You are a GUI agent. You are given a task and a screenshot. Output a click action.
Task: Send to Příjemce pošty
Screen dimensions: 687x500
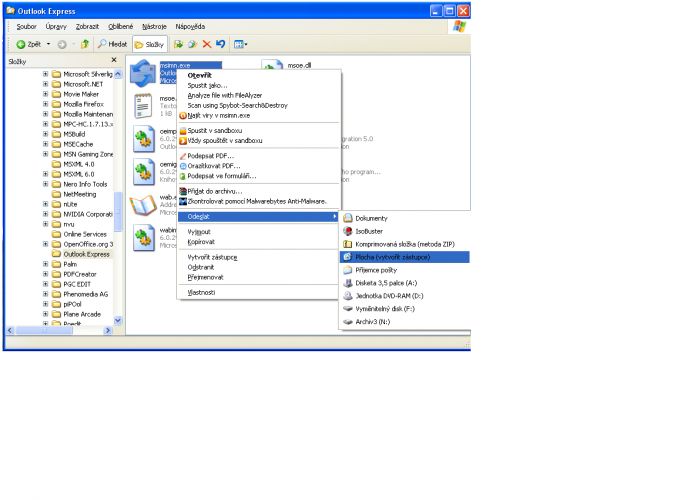click(405, 270)
